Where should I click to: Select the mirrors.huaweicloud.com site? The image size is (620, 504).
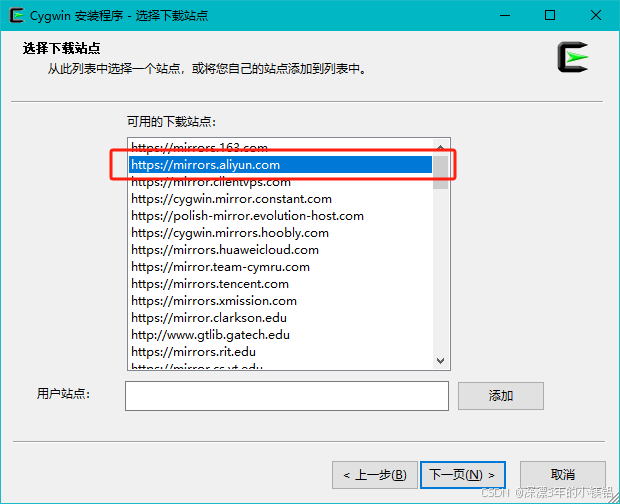[280, 250]
